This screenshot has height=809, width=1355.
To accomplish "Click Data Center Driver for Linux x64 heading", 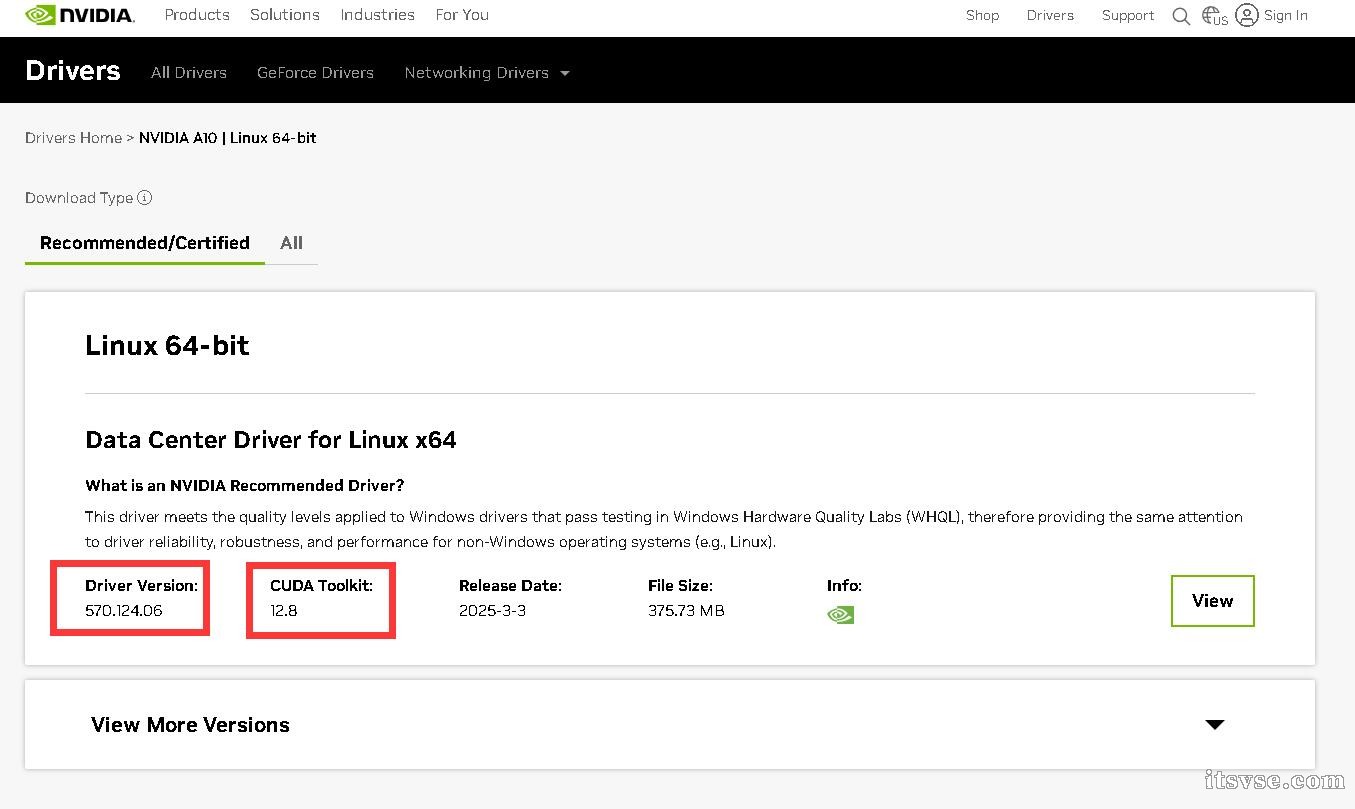I will [271, 440].
